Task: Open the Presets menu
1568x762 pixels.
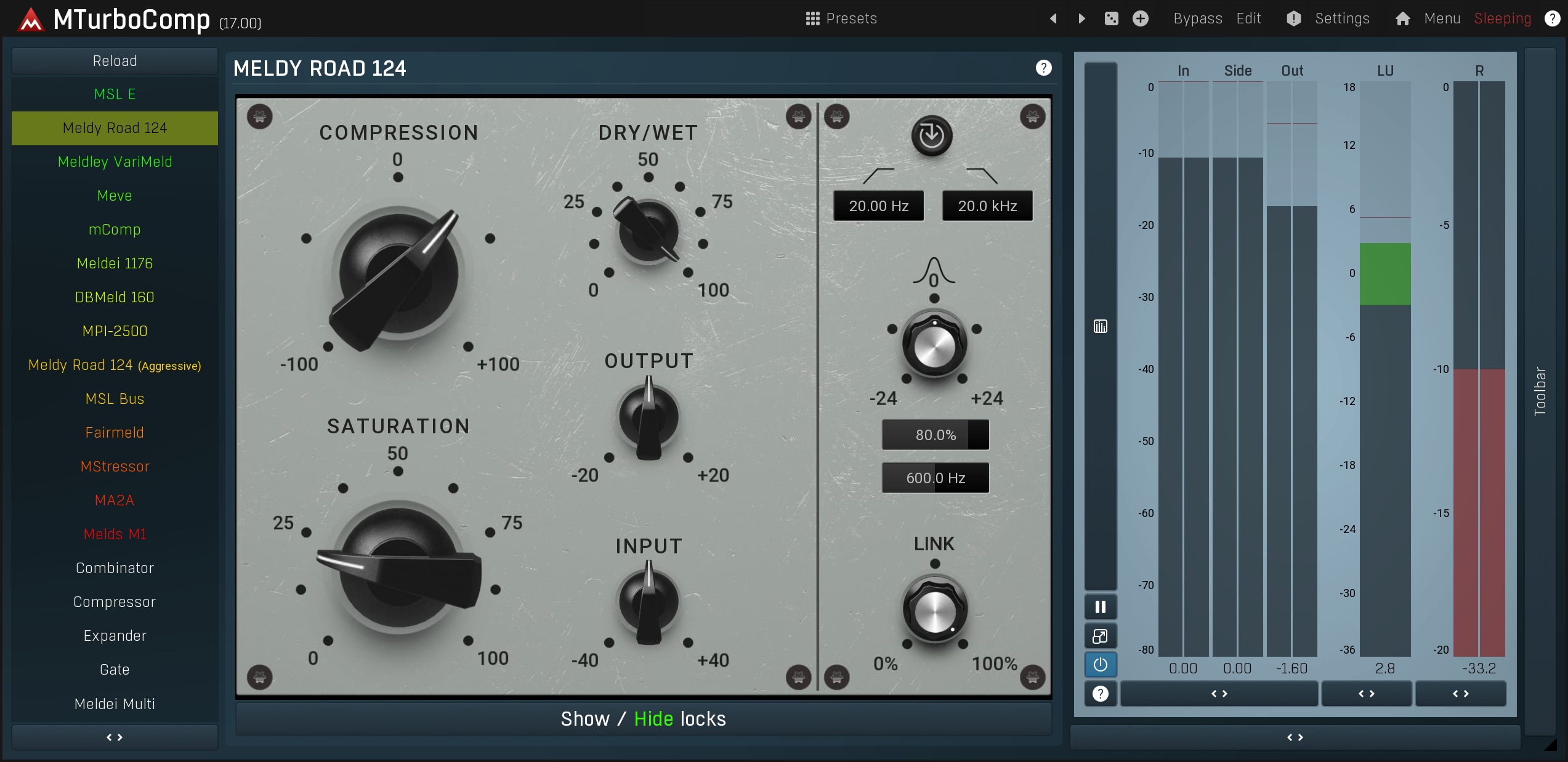Action: point(841,18)
